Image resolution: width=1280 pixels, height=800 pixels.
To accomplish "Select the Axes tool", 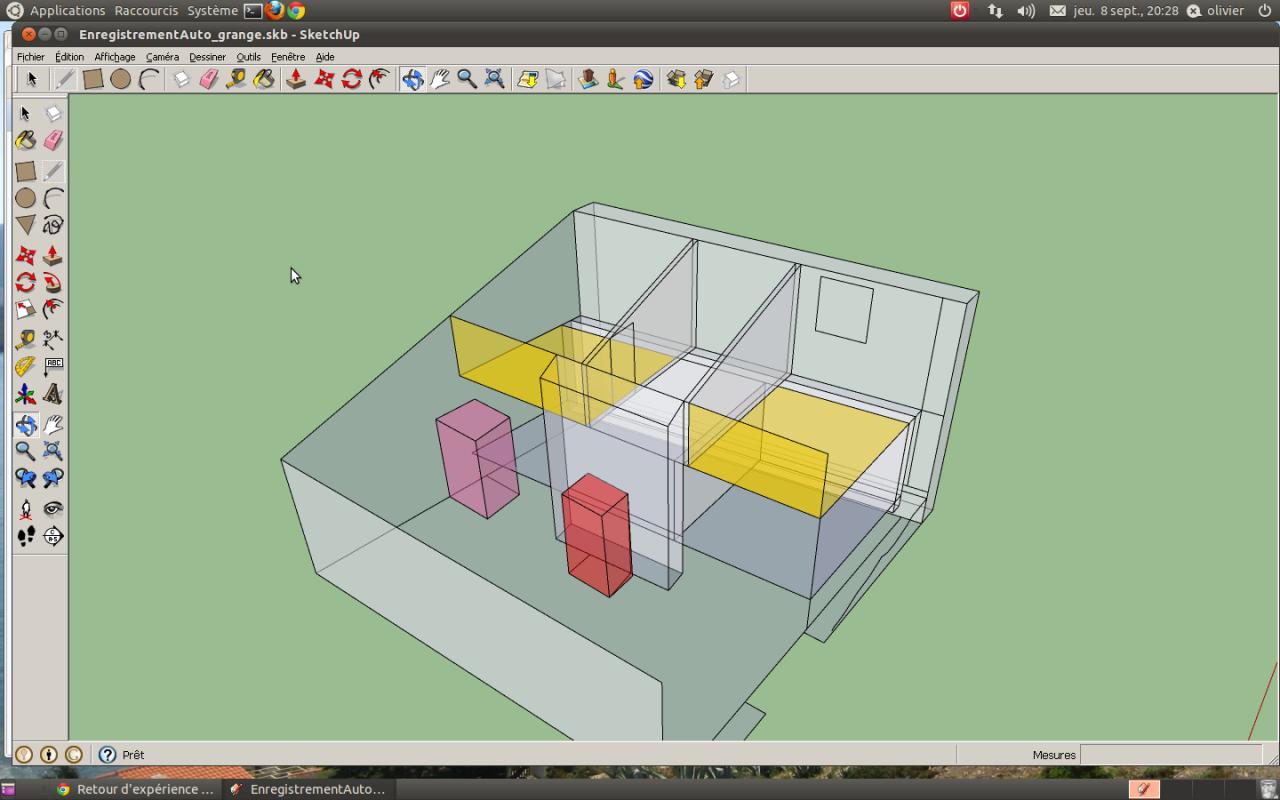I will coord(25,395).
